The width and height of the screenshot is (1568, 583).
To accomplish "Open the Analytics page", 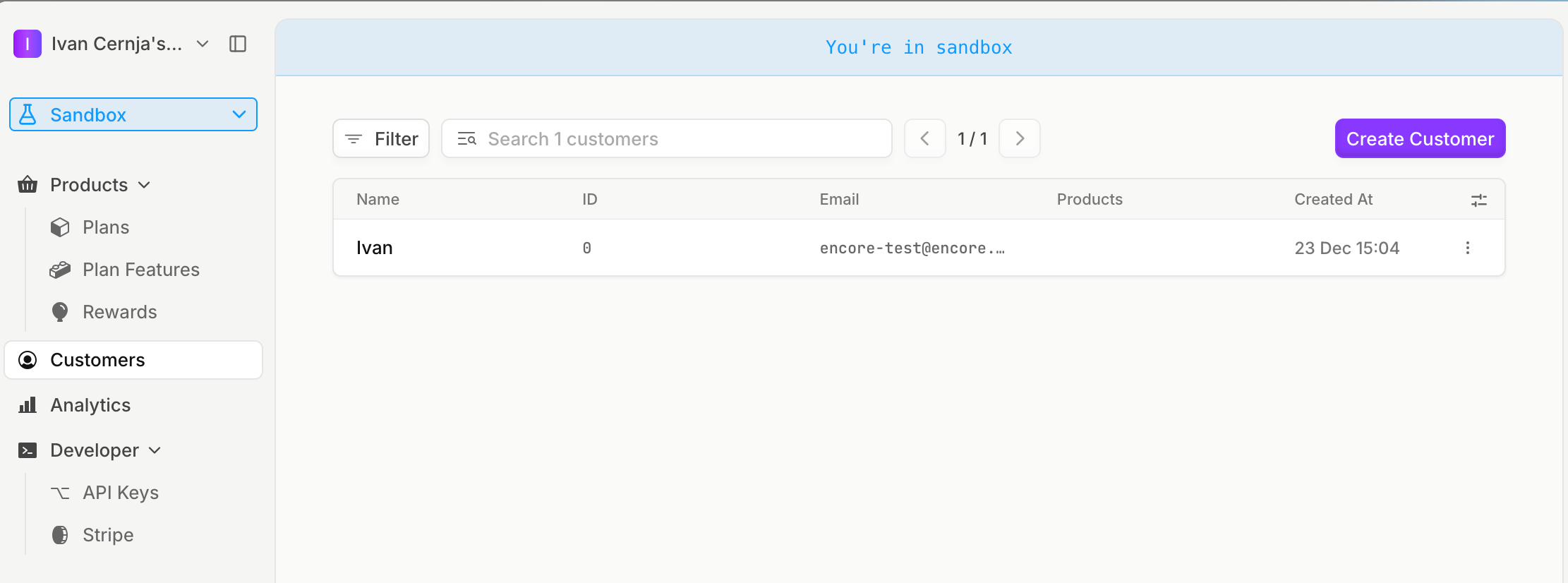I will click(x=90, y=405).
